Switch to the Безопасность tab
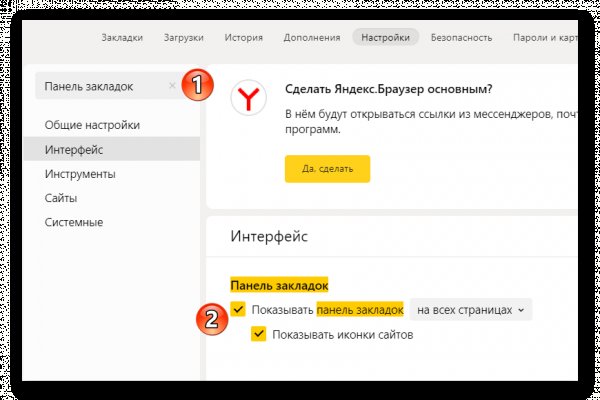Image resolution: width=600 pixels, height=400 pixels. click(461, 38)
